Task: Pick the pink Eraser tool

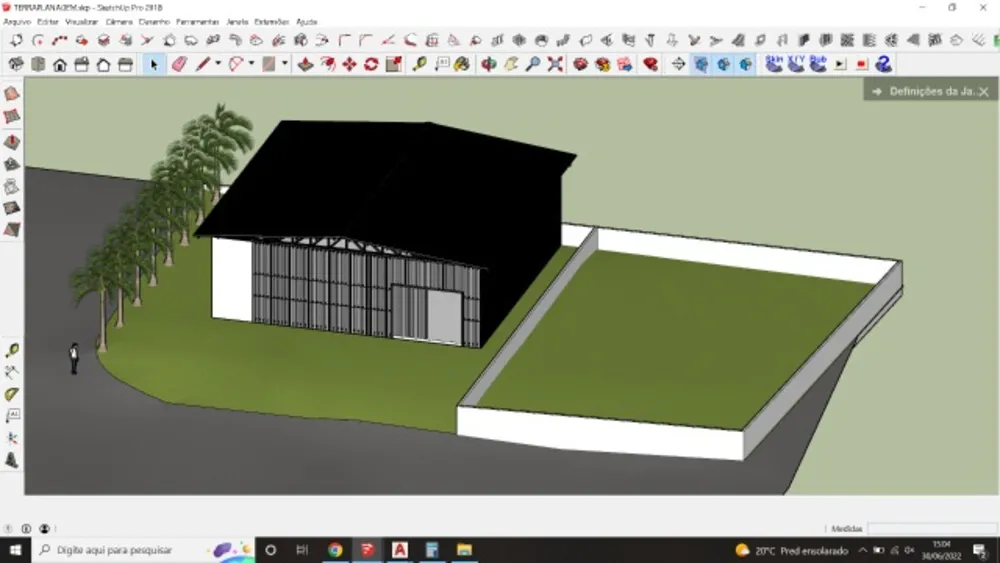Action: [x=179, y=64]
